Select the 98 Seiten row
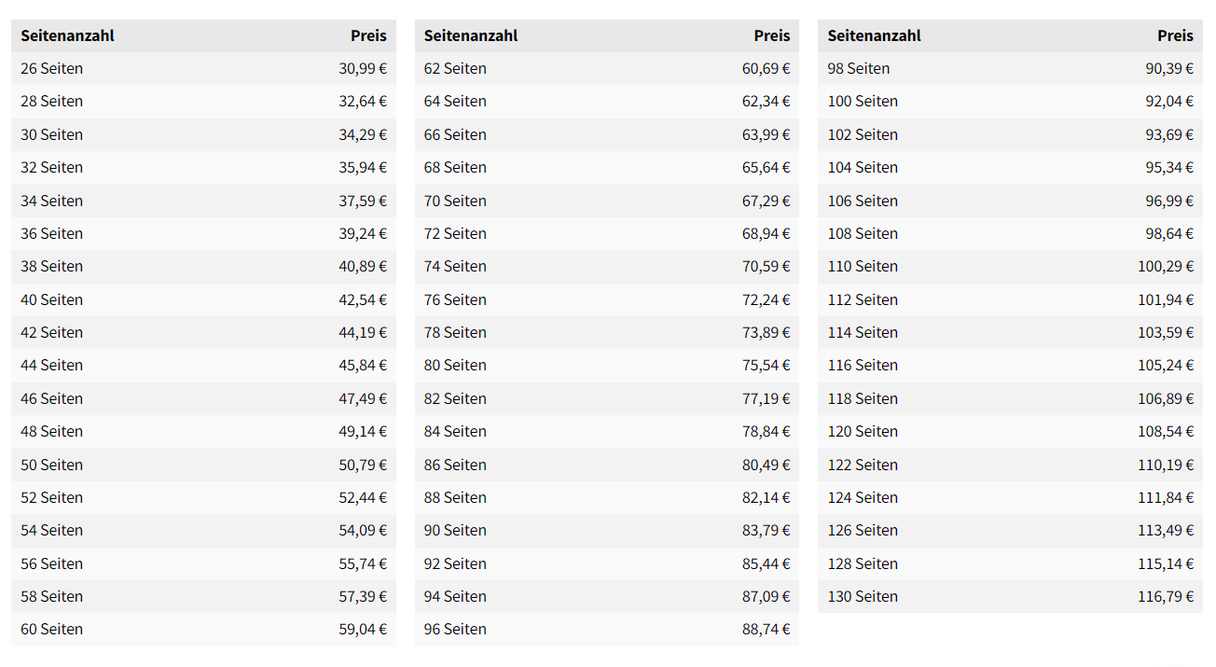Image resolution: width=1216 pixels, height=667 pixels. tap(1010, 69)
